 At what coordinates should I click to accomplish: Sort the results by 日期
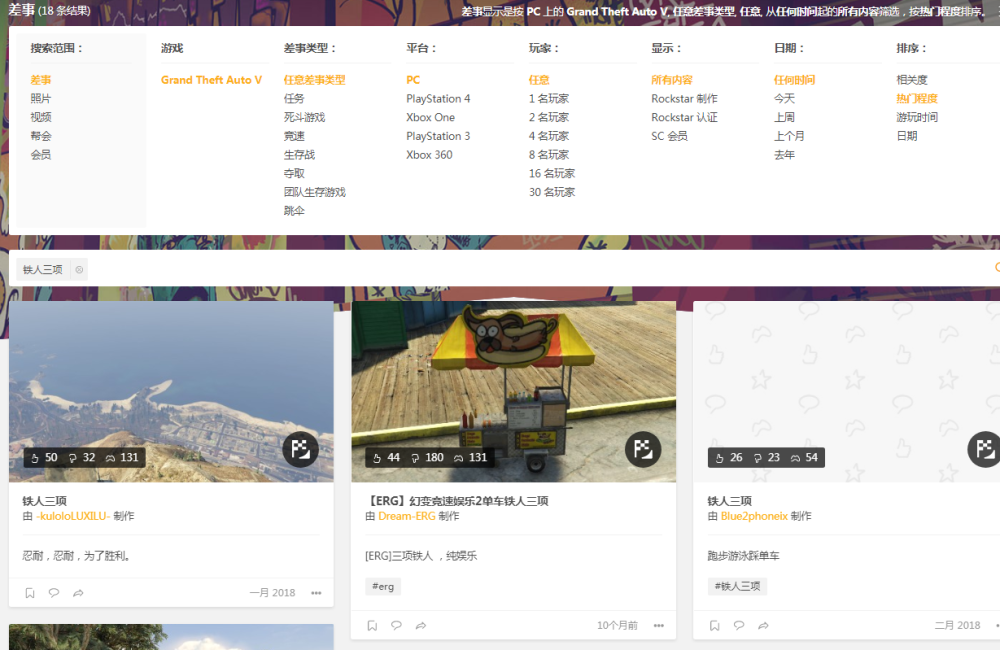coord(906,136)
